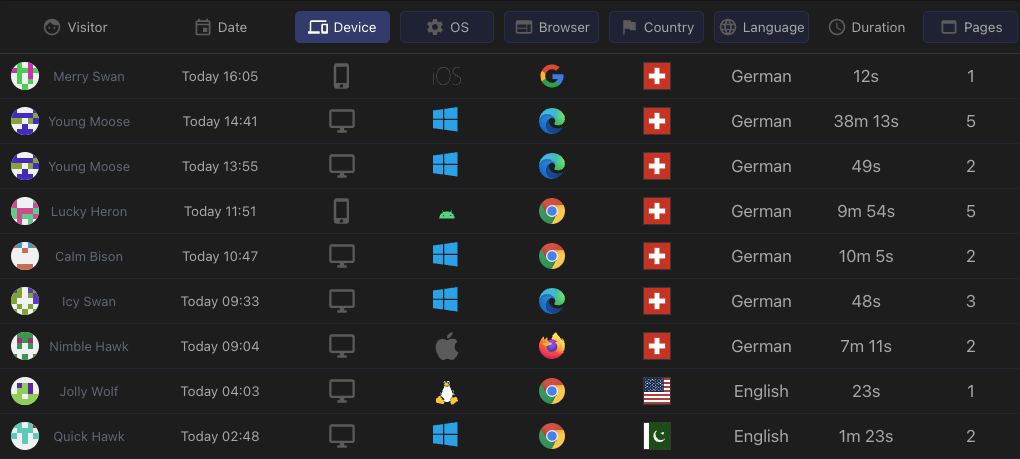This screenshot has height=459, width=1020.
Task: Toggle the Country column button
Action: click(x=656, y=27)
